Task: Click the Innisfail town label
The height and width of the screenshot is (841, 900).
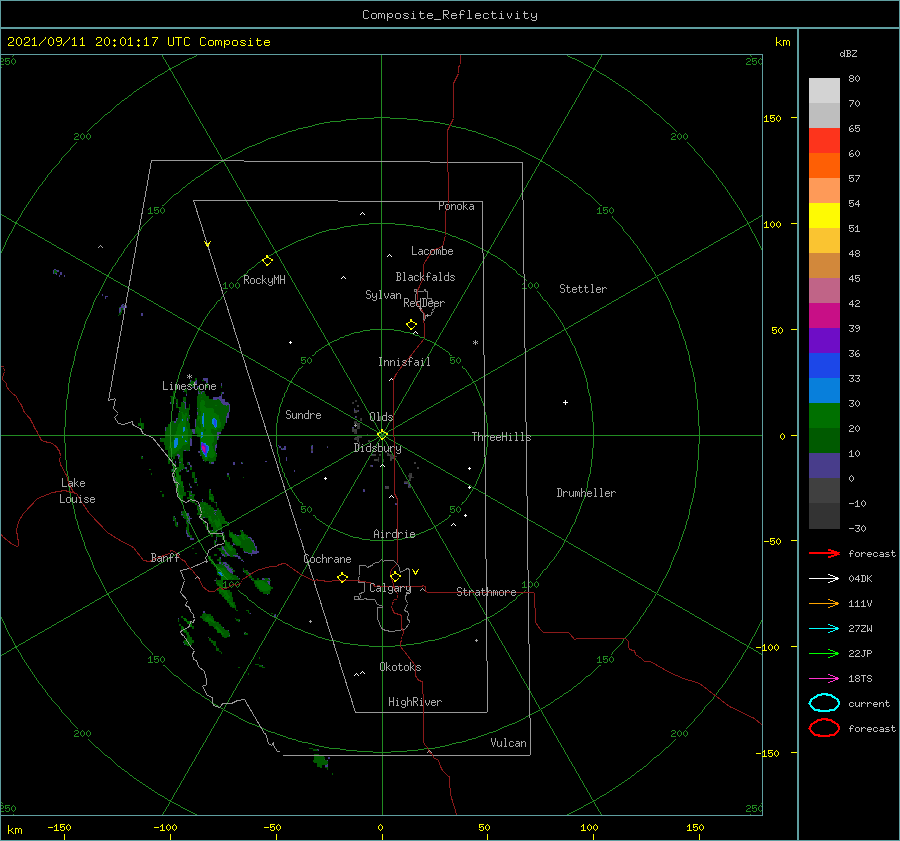Action: [404, 362]
